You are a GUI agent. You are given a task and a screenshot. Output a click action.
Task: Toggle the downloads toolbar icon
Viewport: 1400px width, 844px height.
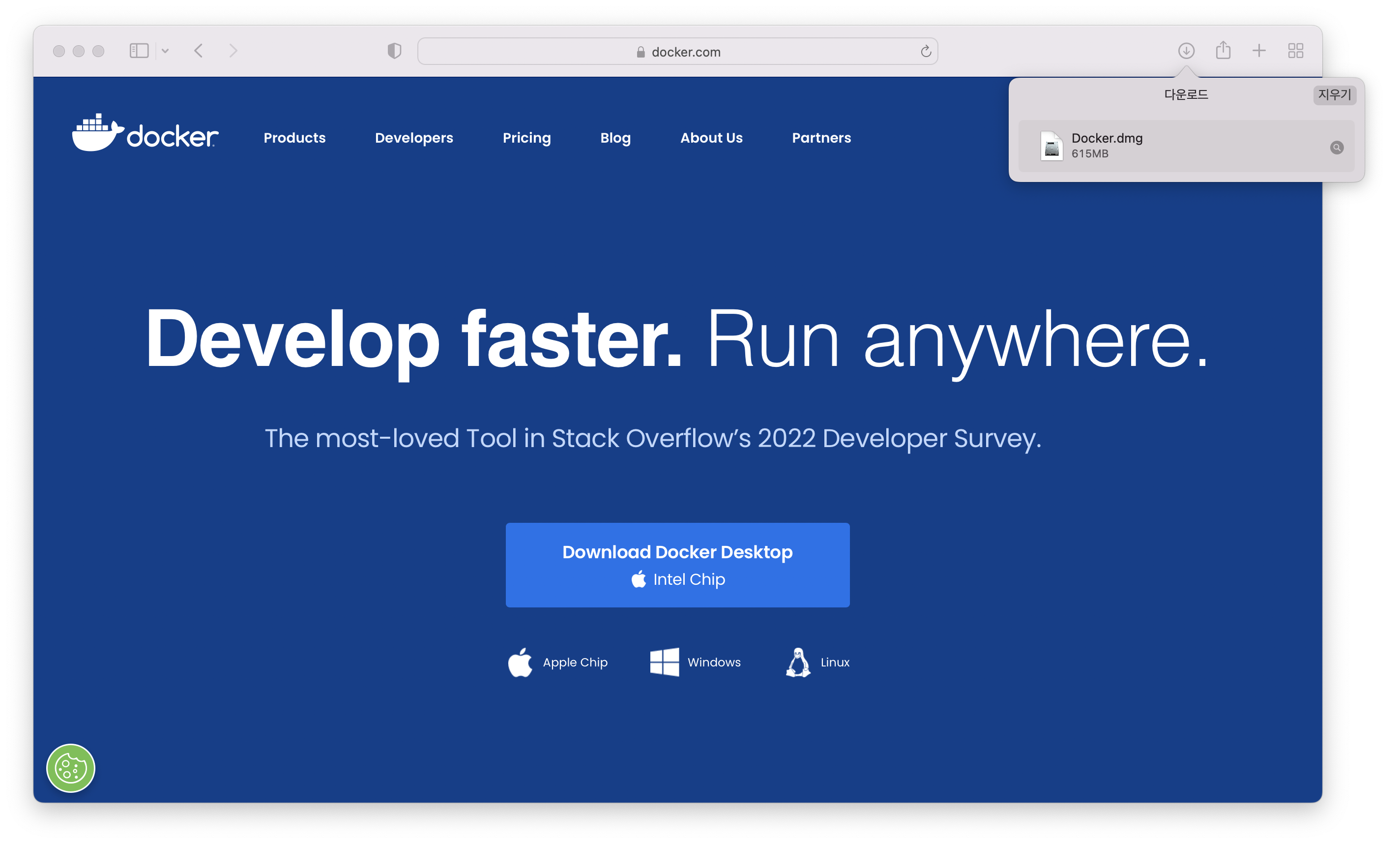(x=1186, y=51)
